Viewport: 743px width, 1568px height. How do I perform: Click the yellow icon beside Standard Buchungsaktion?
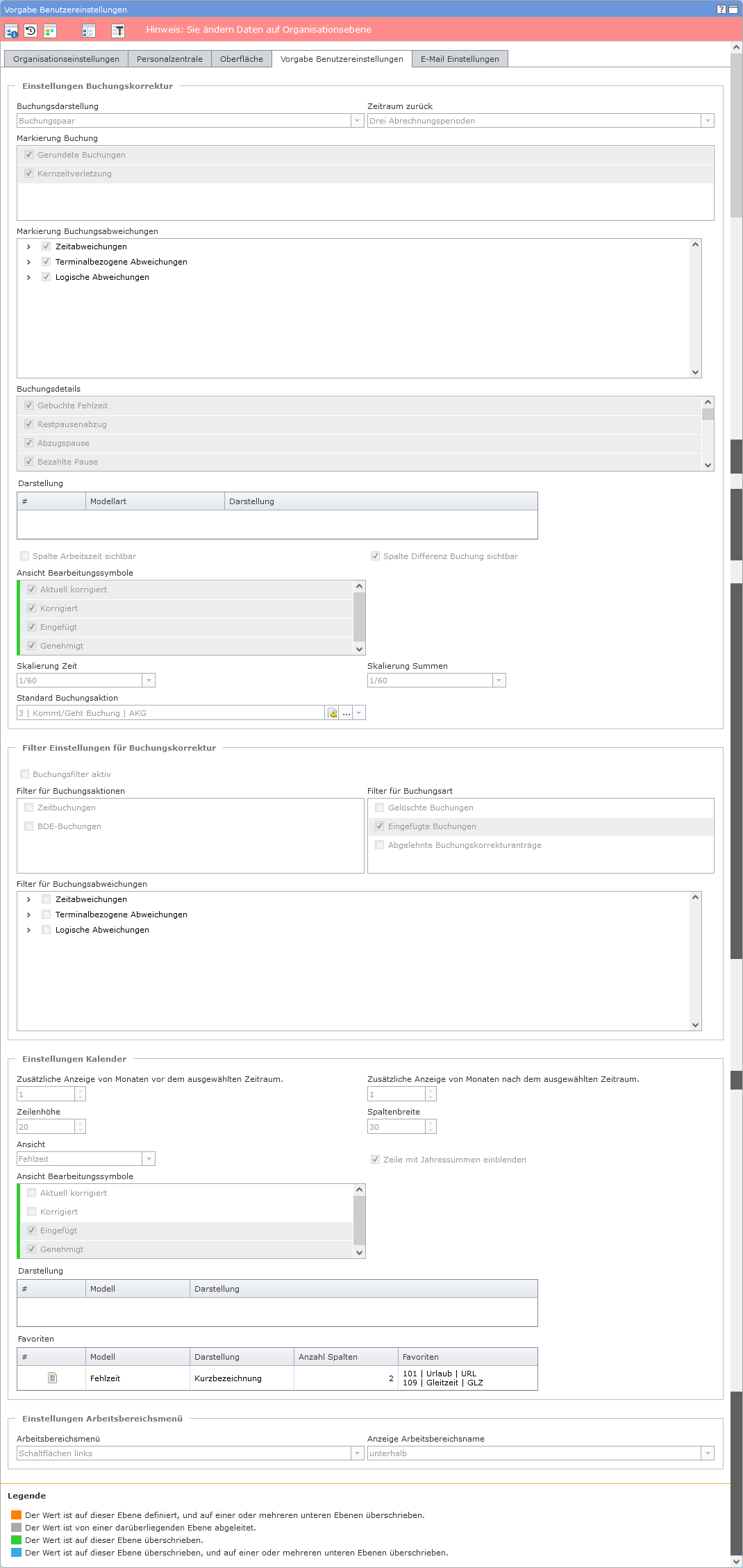(x=333, y=713)
